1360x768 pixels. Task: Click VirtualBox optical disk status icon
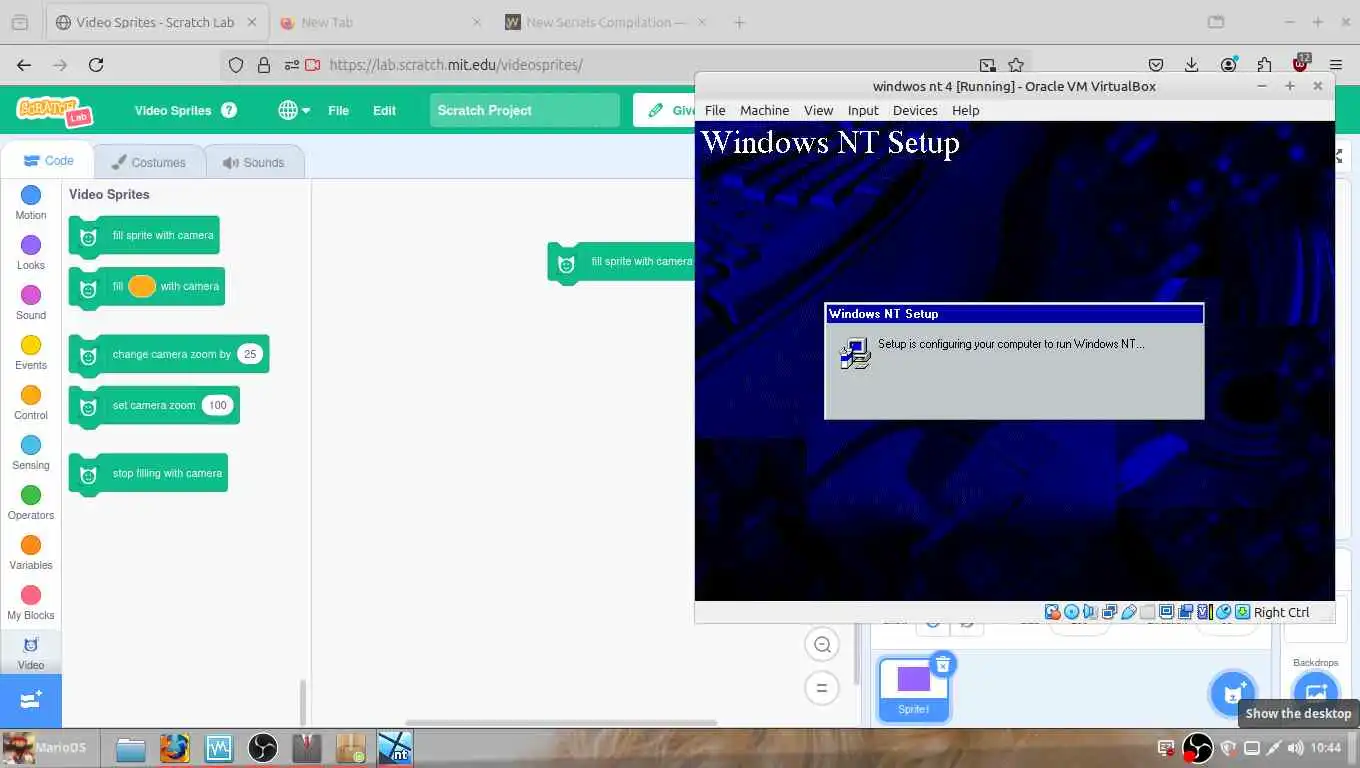pyautogui.click(x=1072, y=612)
